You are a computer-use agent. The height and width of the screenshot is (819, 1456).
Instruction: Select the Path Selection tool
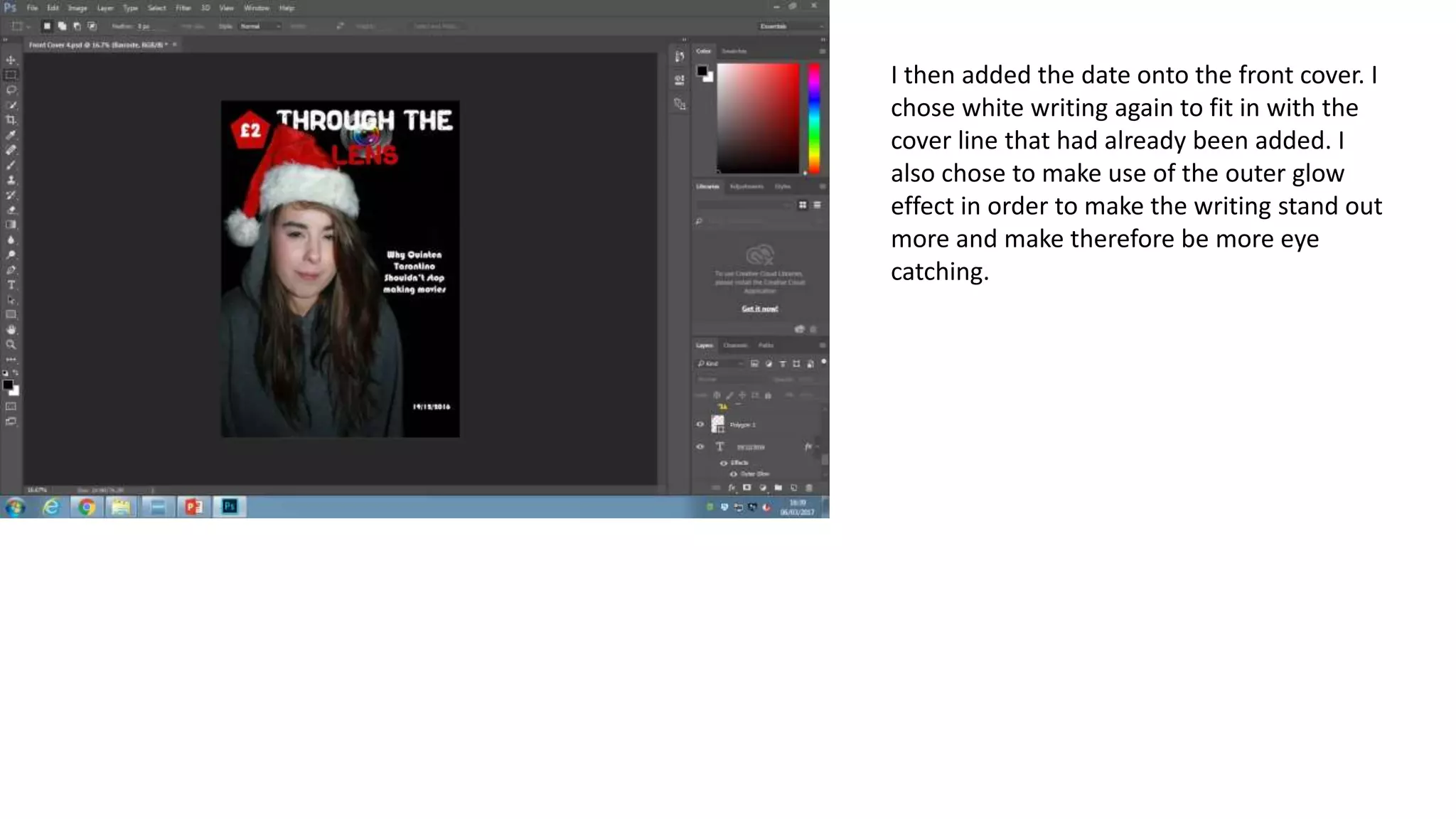[x=11, y=299]
